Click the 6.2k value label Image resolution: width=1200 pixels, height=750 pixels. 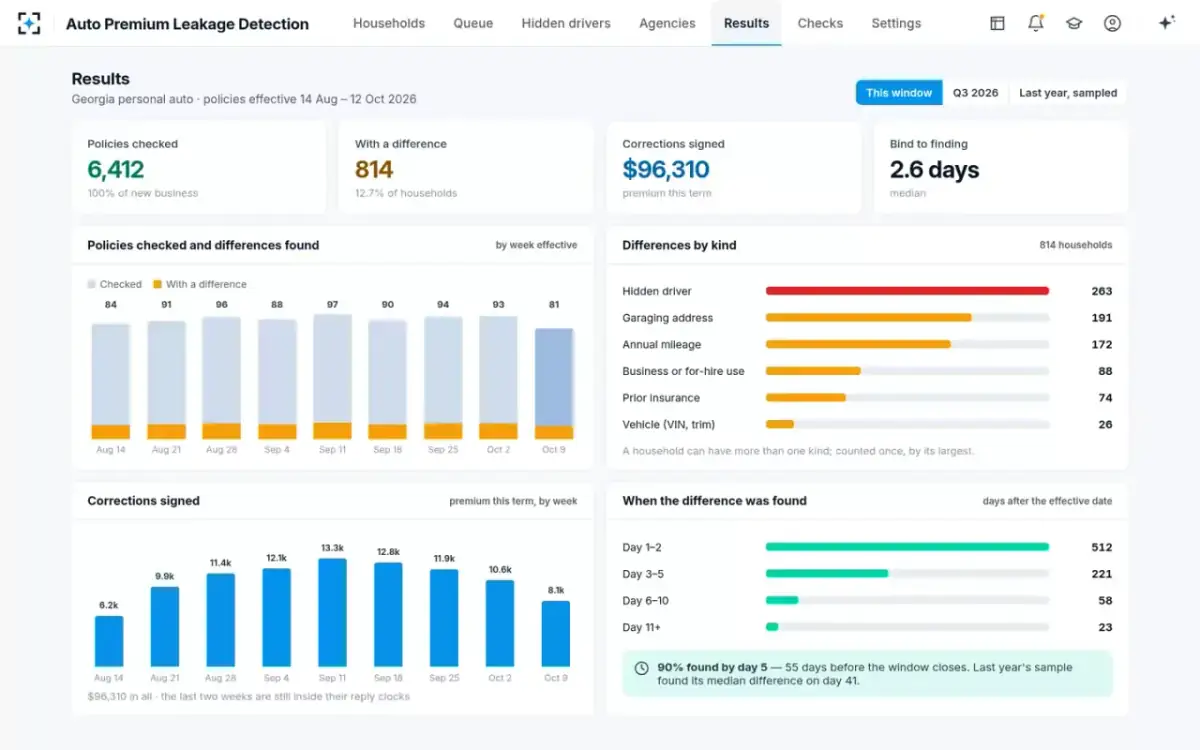[109, 606]
